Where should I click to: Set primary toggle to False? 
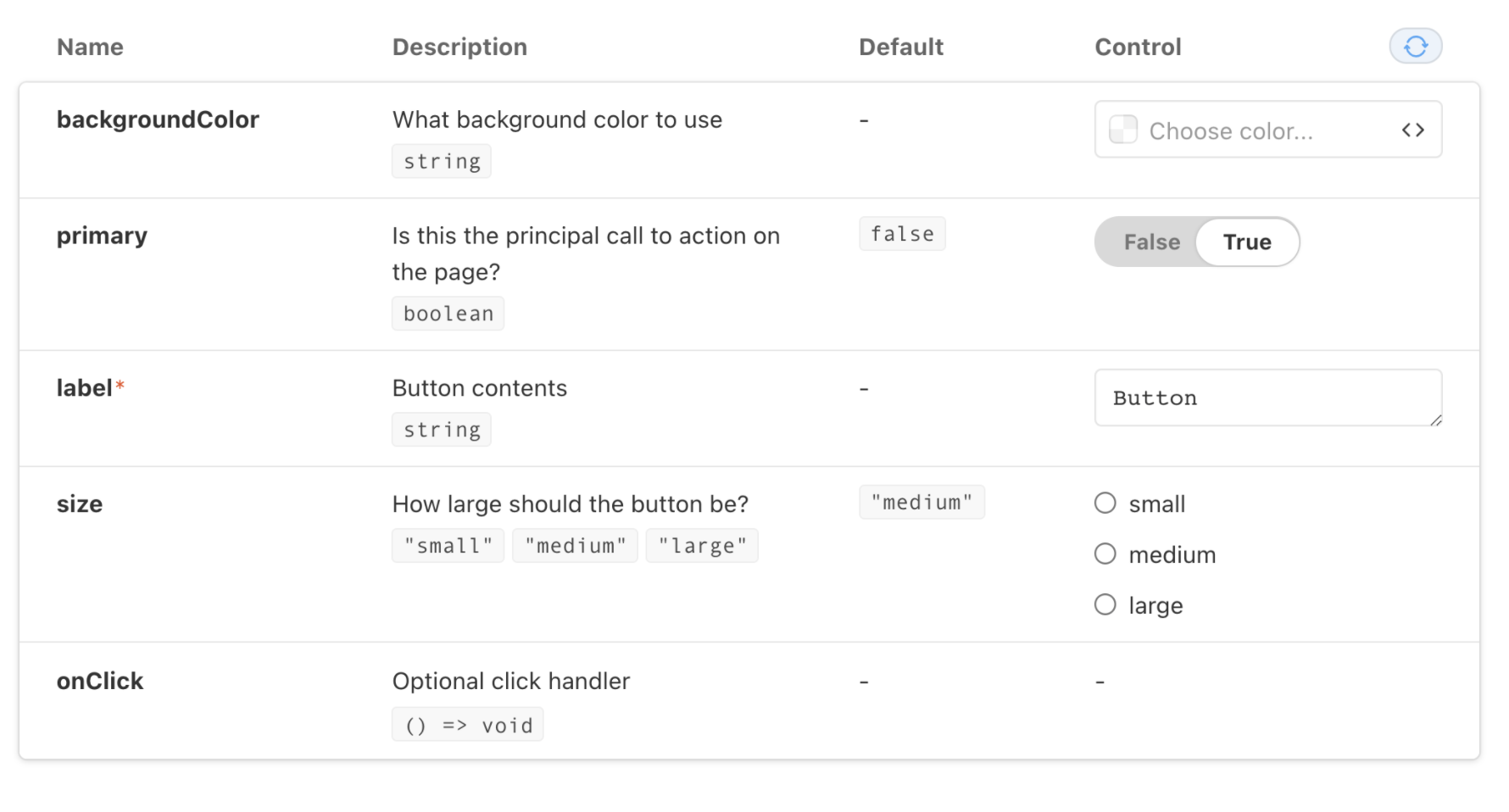click(x=1151, y=242)
